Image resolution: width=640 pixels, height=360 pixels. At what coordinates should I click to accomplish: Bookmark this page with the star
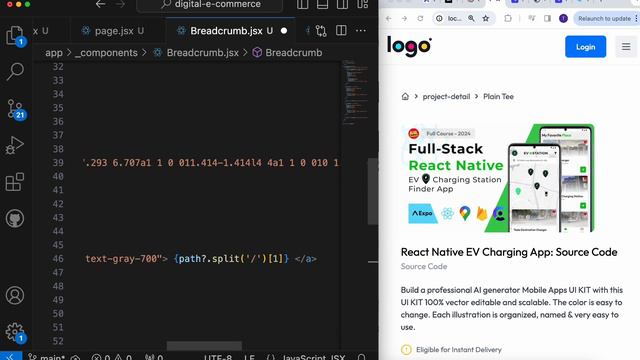click(486, 18)
